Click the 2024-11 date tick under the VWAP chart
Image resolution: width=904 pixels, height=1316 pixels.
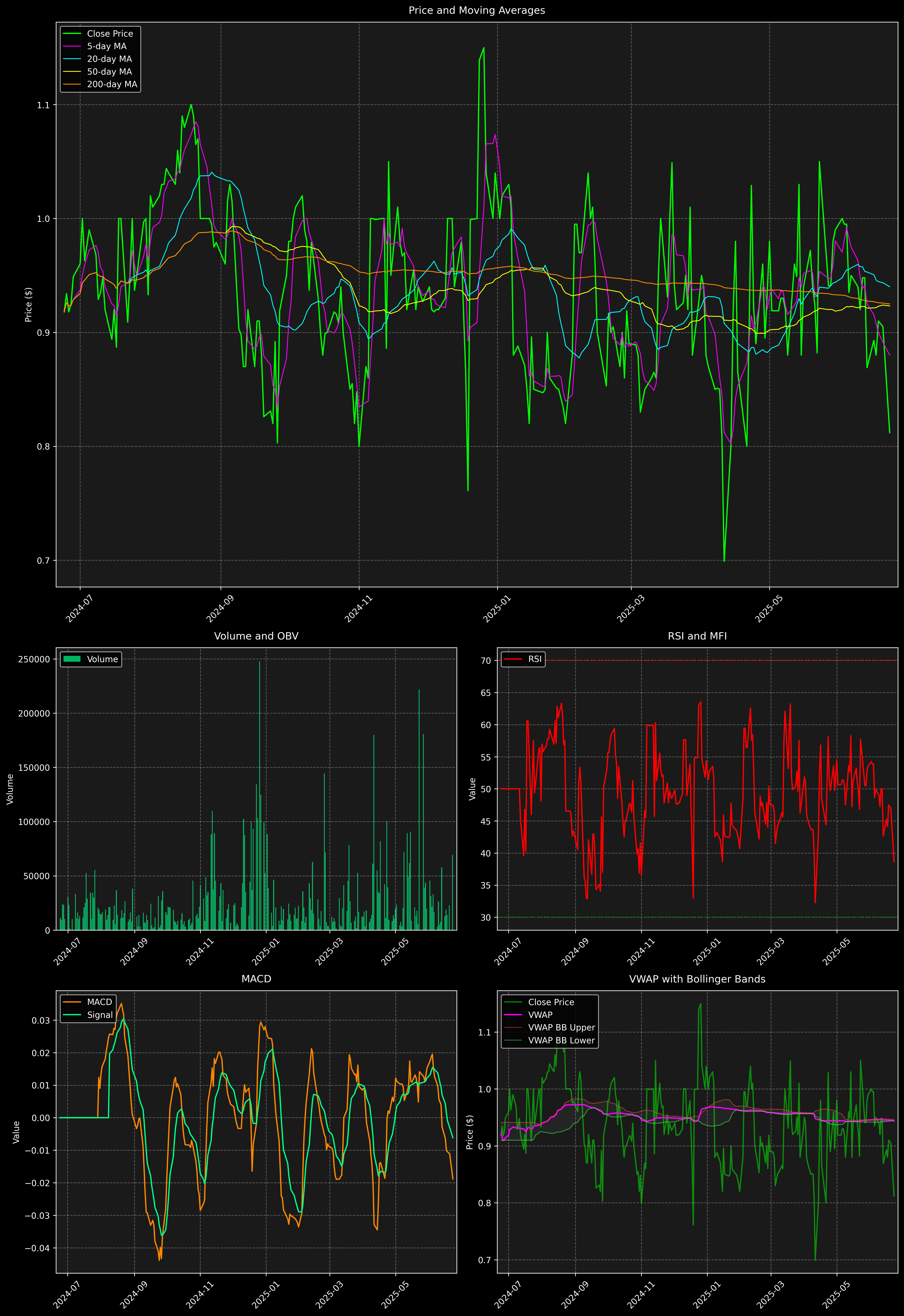click(x=641, y=1295)
